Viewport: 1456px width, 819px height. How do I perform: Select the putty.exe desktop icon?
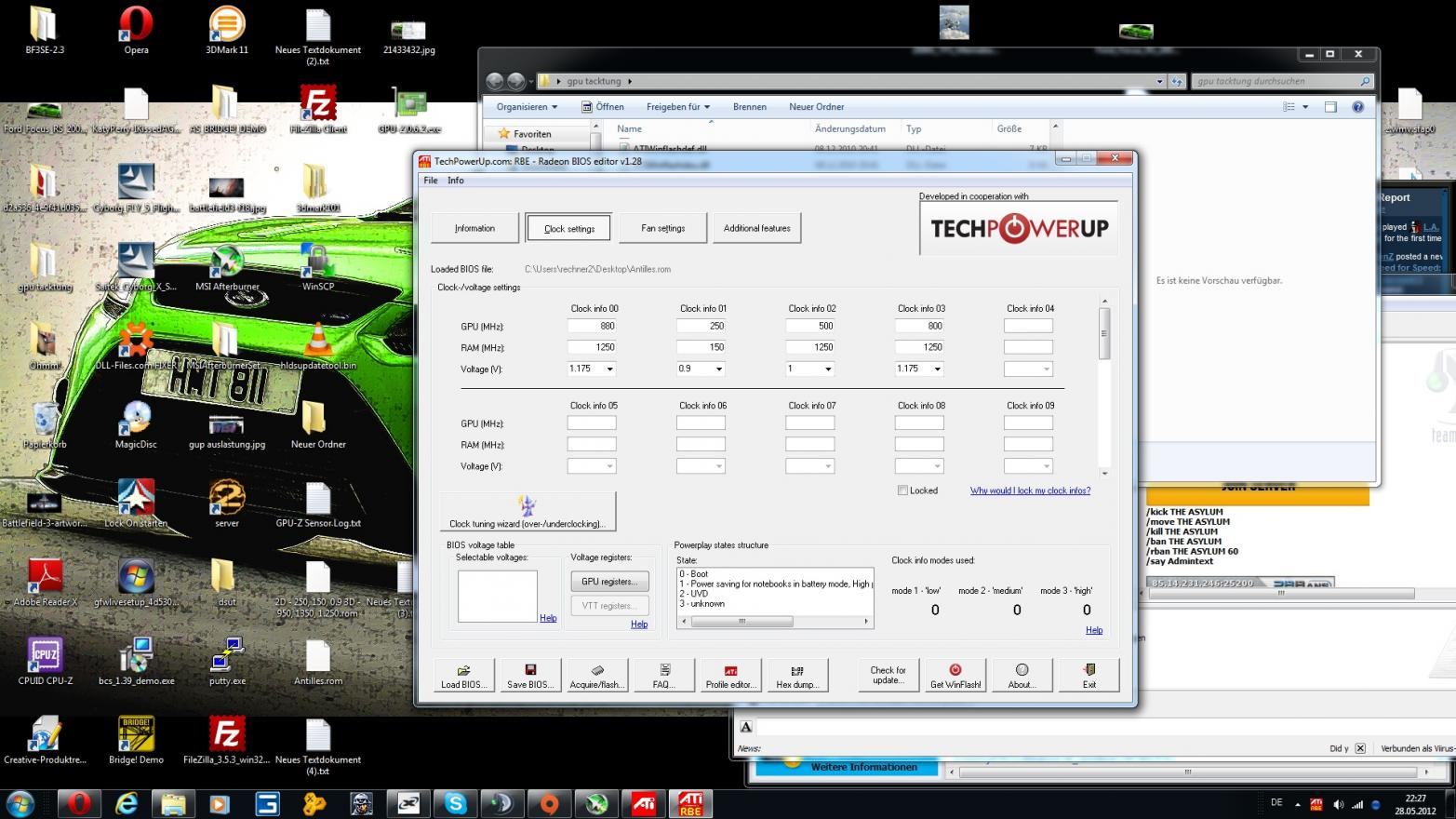(227, 662)
